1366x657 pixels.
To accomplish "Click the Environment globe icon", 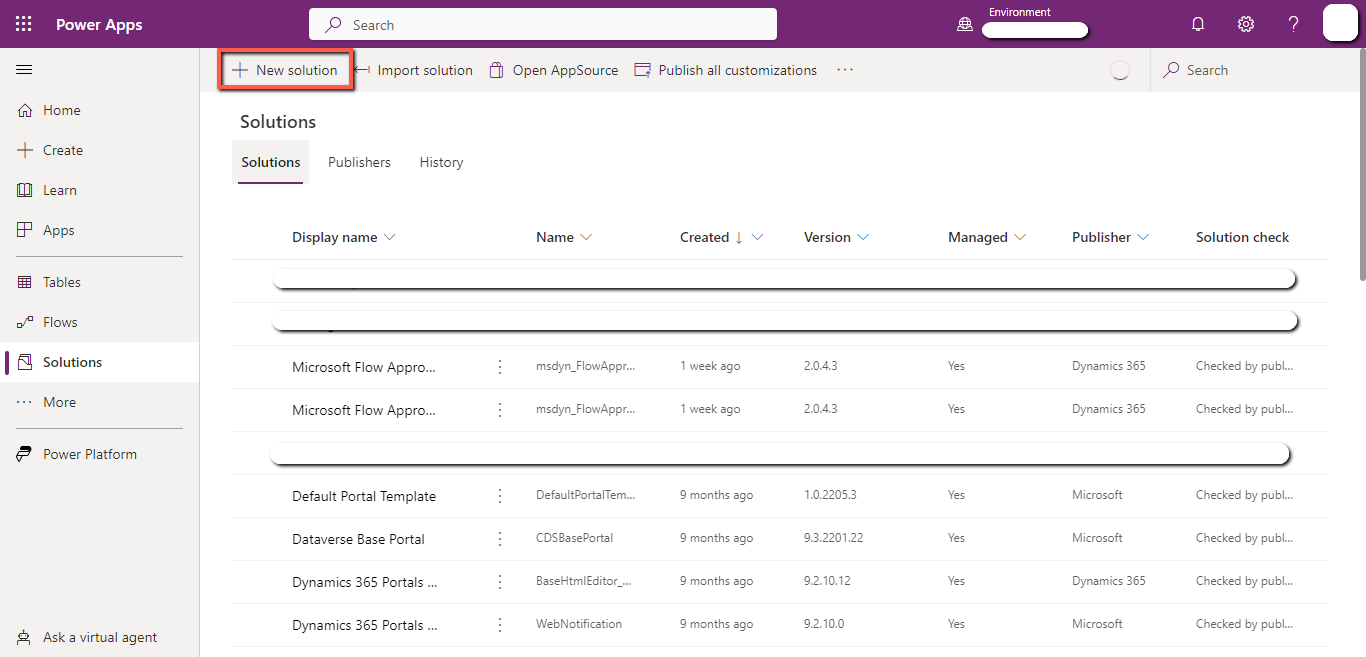I will click(x=965, y=25).
